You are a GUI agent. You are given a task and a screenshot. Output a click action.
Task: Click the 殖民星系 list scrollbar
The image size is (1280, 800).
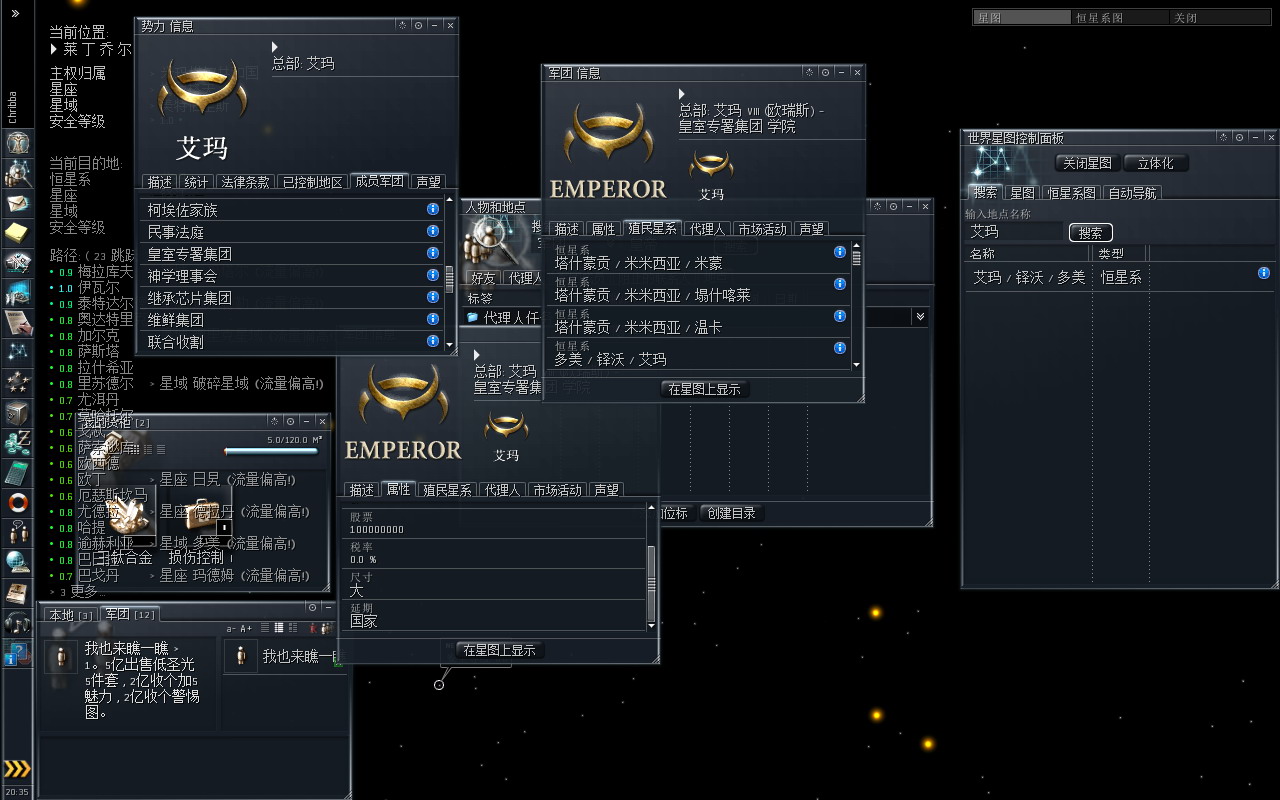856,305
